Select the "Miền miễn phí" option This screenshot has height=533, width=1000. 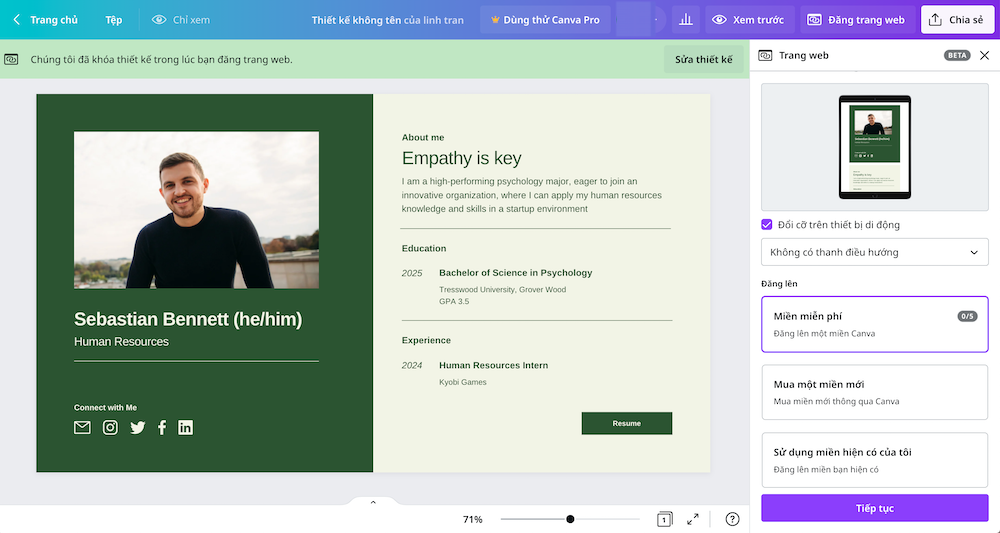tap(874, 324)
